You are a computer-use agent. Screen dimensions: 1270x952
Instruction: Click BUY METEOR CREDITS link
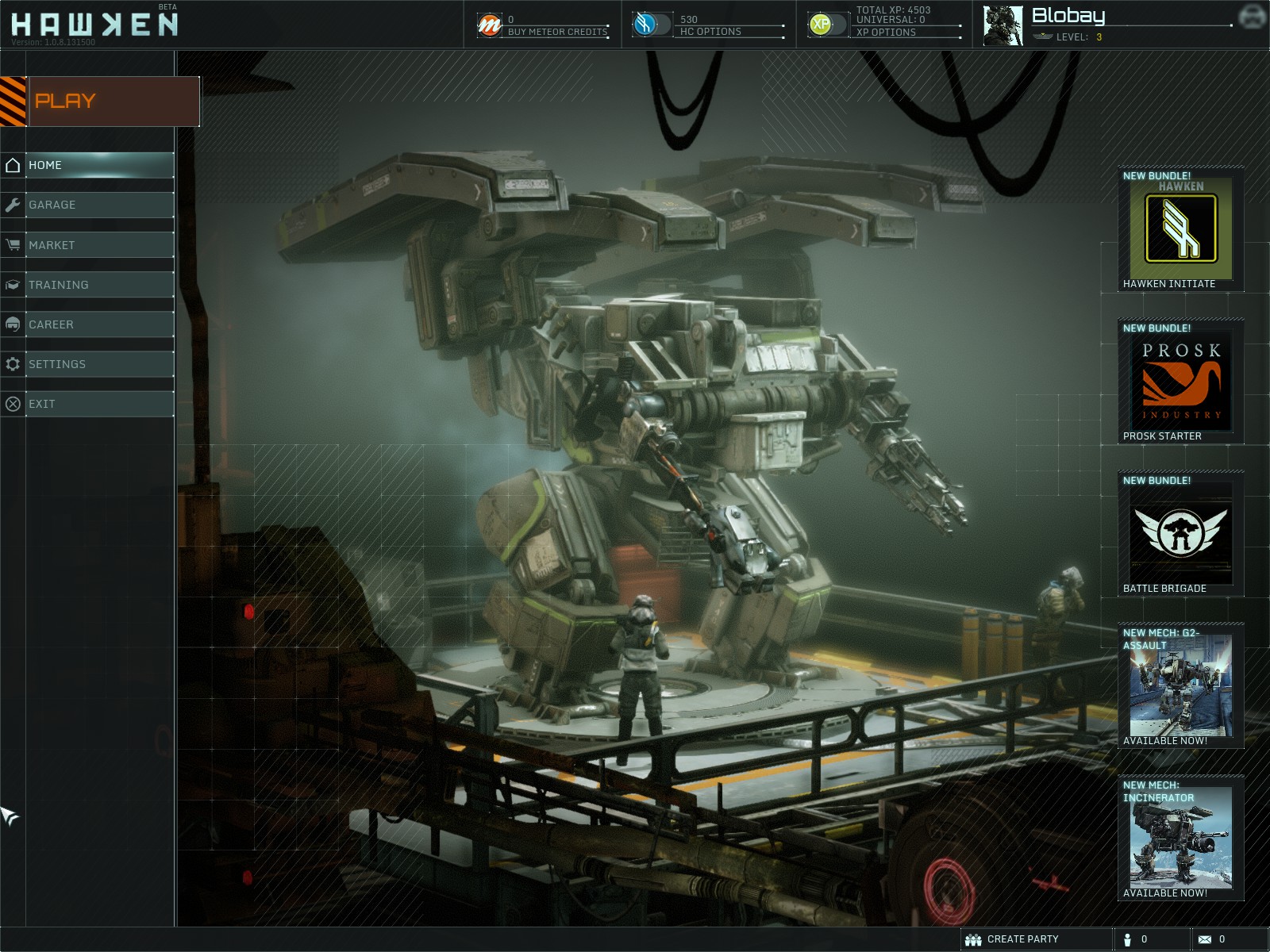(557, 32)
